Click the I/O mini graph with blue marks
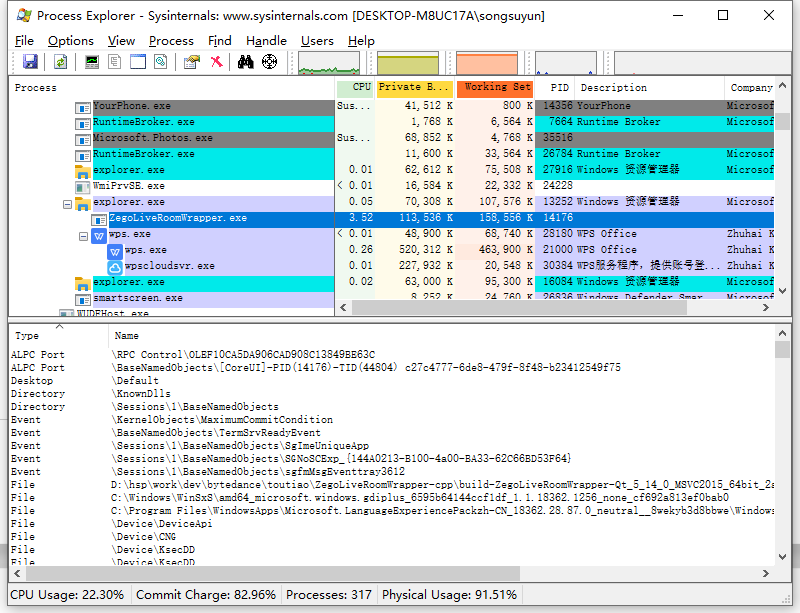 [x=566, y=63]
